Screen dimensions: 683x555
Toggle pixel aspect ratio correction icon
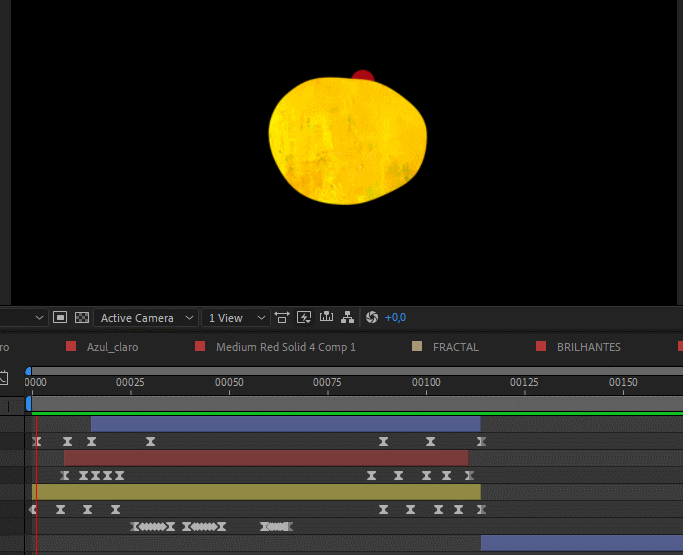click(282, 318)
